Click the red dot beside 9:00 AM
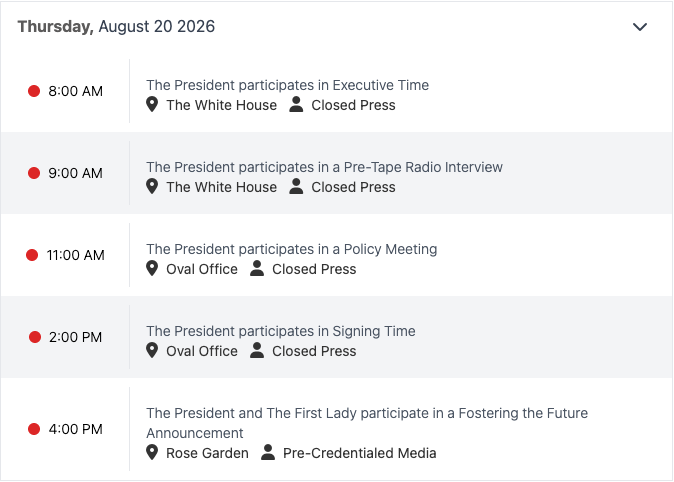Screen dimensions: 674x482 click(x=34, y=173)
